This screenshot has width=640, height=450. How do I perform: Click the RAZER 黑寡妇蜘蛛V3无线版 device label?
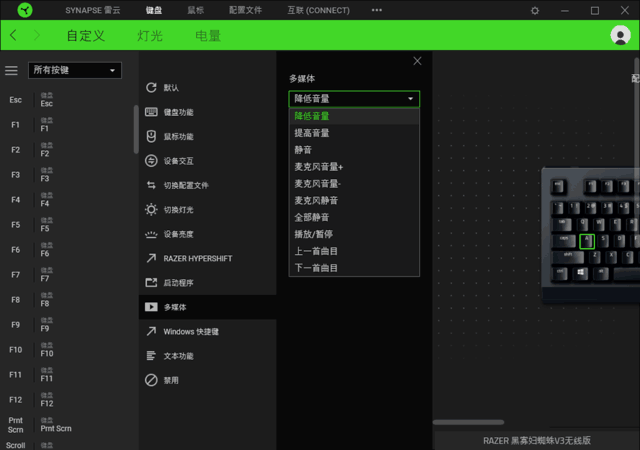(537, 441)
